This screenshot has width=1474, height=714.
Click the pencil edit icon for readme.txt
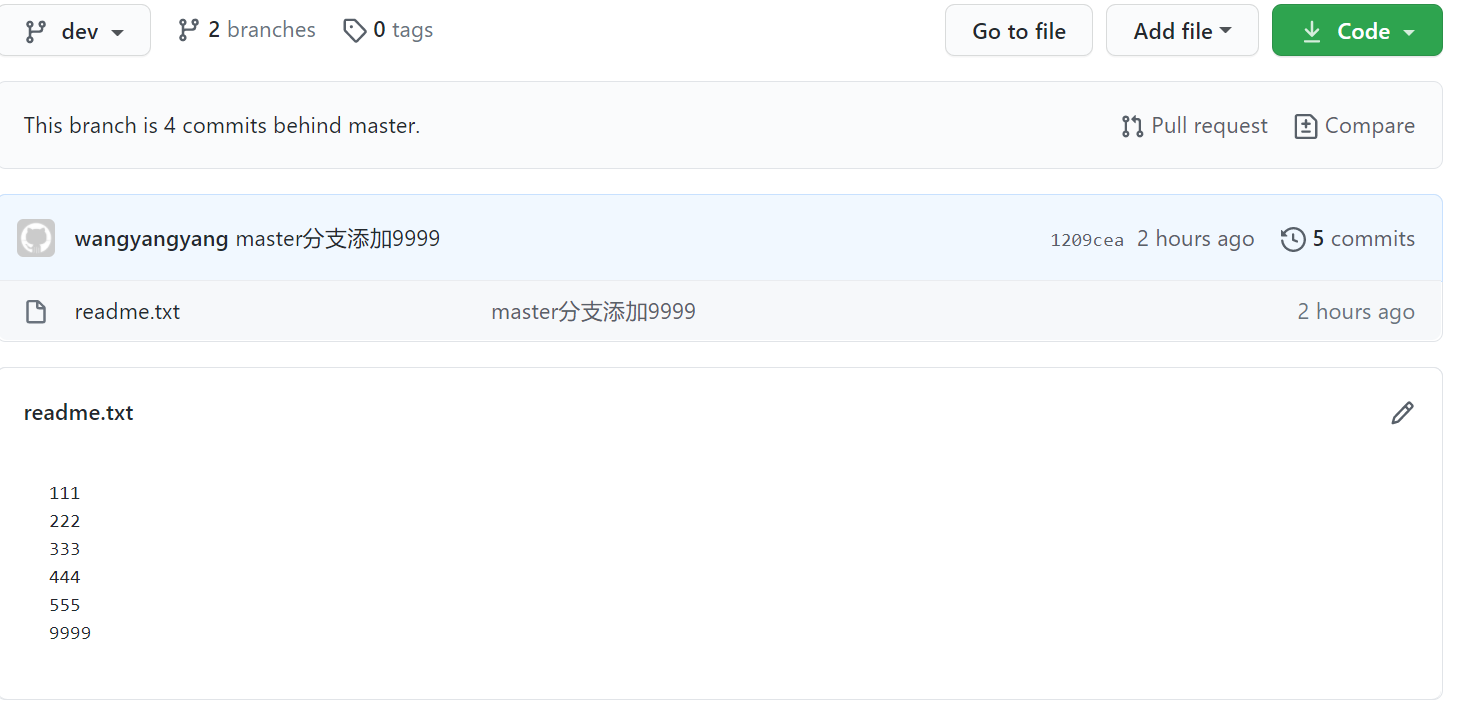point(1402,413)
